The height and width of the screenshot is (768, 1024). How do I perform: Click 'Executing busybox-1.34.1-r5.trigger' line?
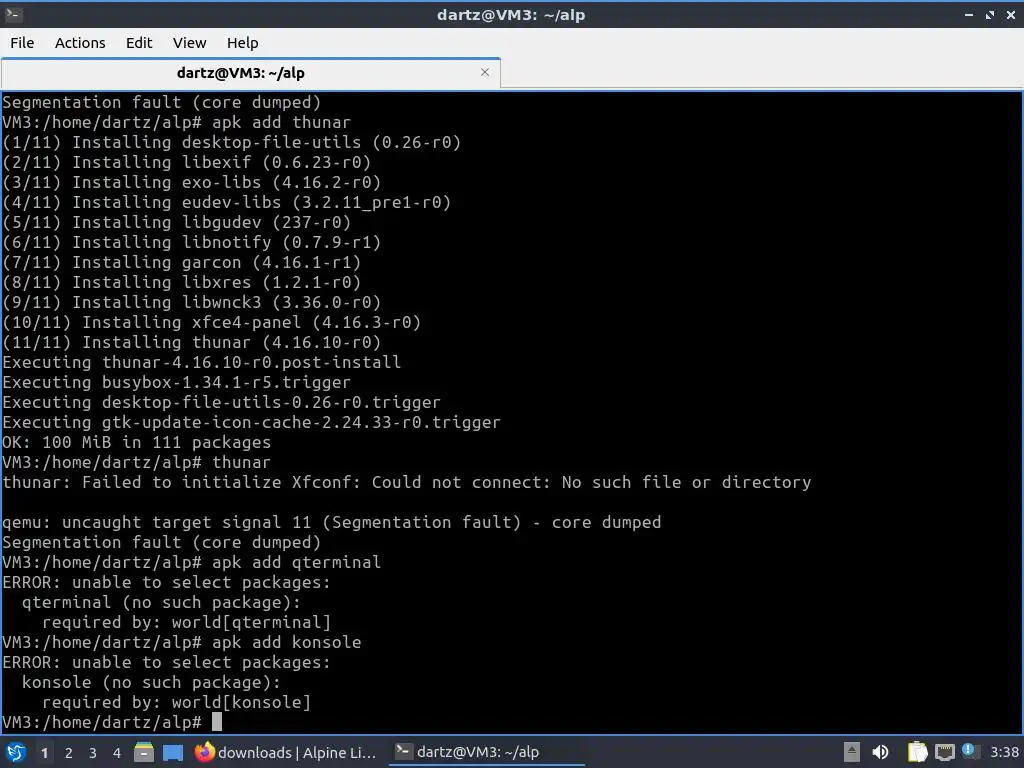[x=176, y=382]
